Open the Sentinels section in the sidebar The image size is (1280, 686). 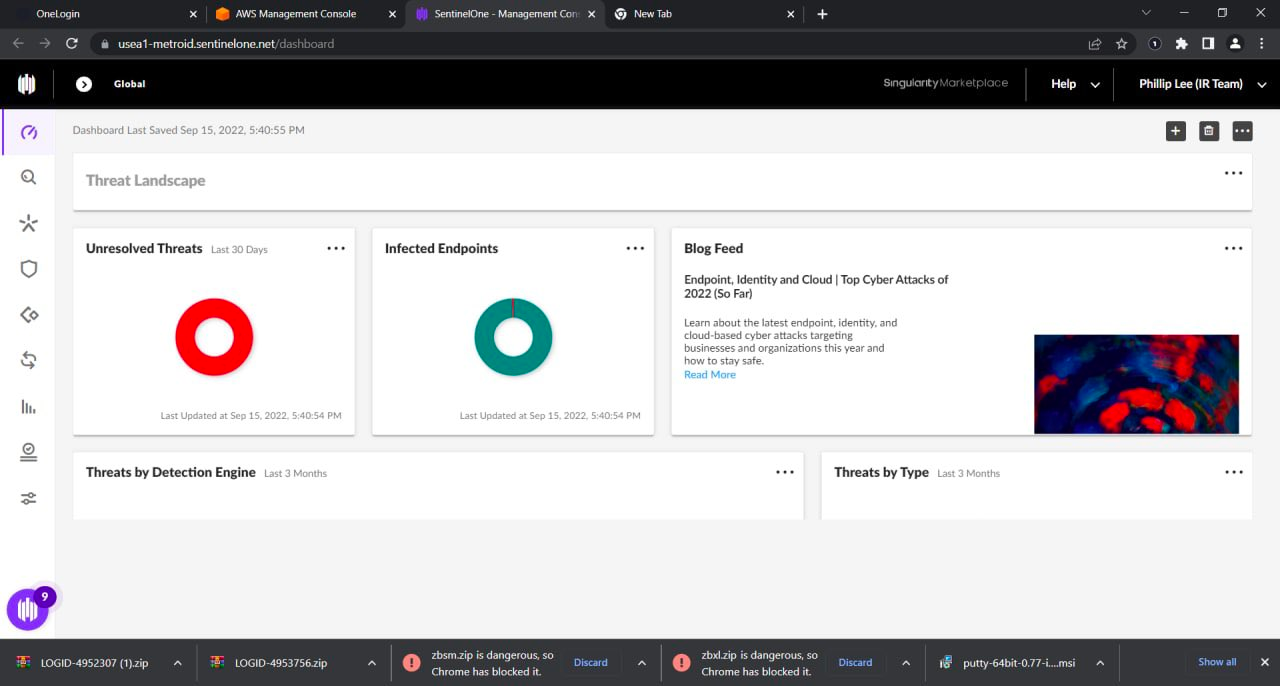click(x=28, y=223)
